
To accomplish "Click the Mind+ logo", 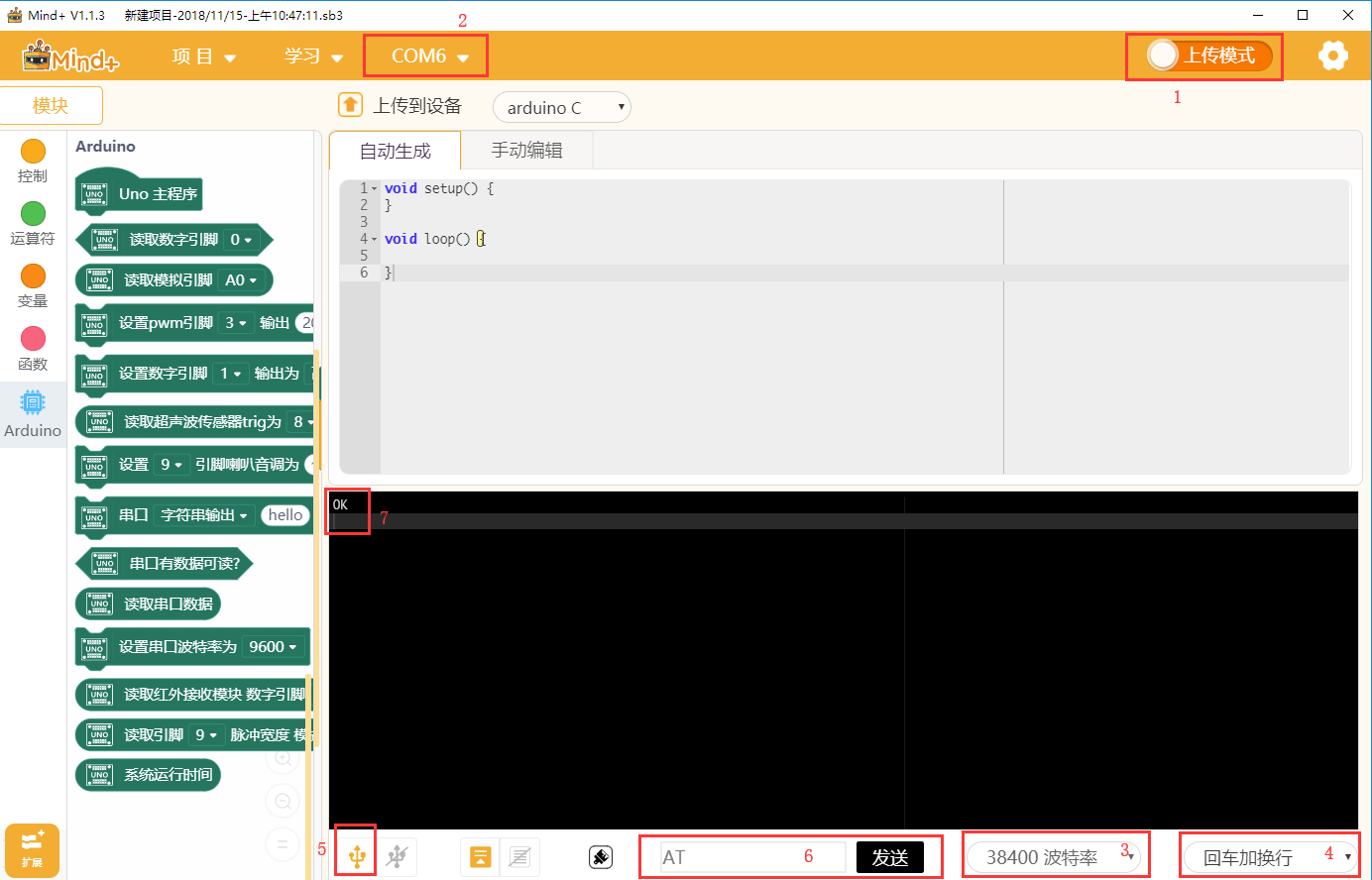I will (x=70, y=56).
